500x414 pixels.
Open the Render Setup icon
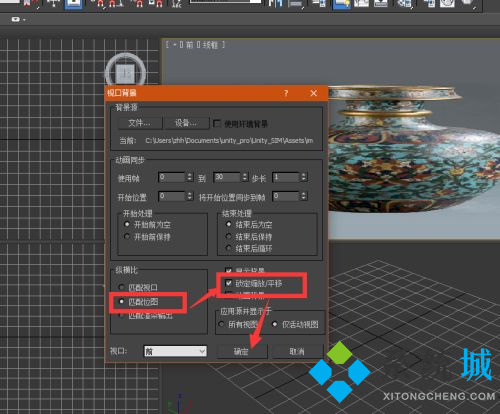pyautogui.click(x=429, y=3)
